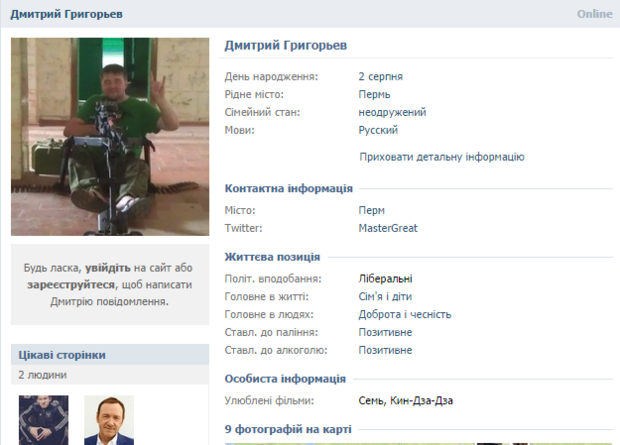Click marital status неодружений

tap(392, 112)
